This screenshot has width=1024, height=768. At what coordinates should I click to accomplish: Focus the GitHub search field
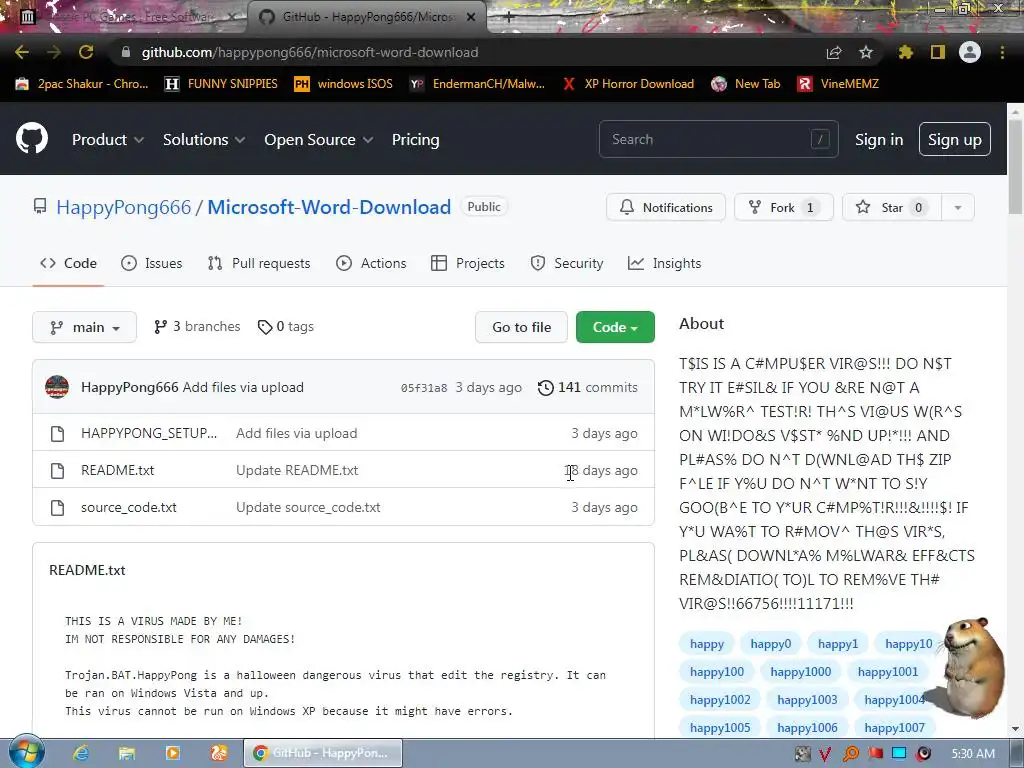718,139
